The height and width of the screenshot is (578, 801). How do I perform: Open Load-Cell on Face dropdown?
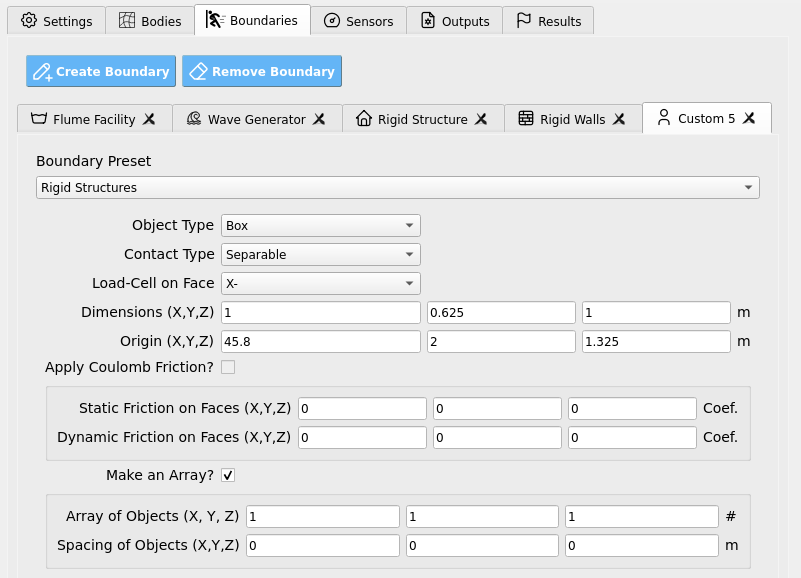321,284
